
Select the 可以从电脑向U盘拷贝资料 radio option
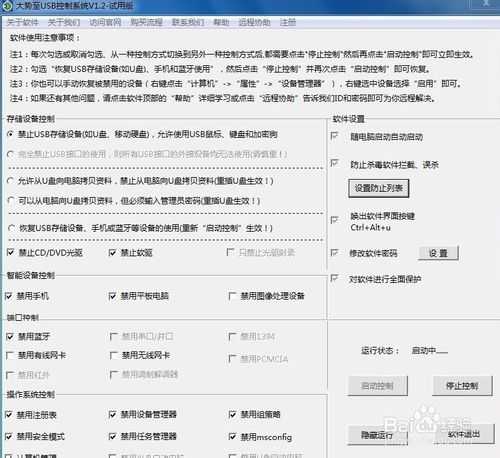pyautogui.click(x=10, y=201)
